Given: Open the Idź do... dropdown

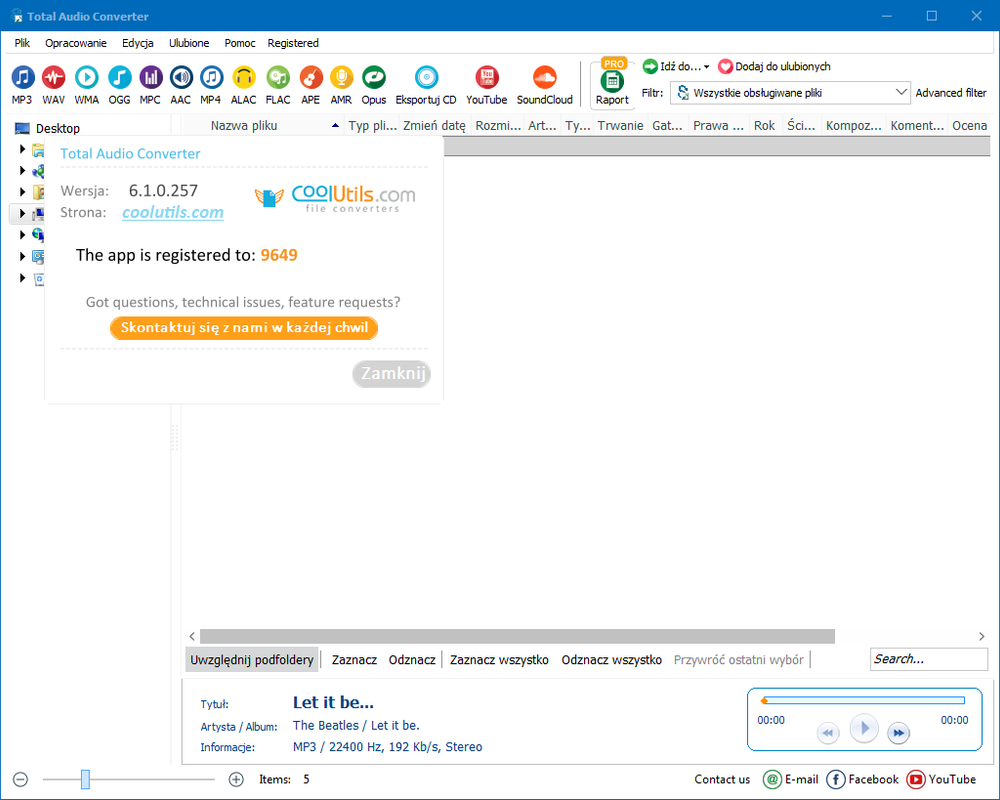Looking at the screenshot, I should point(677,66).
